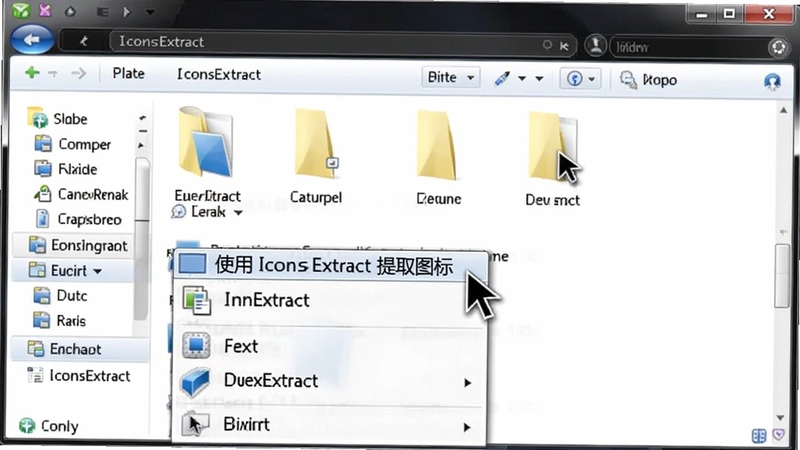800x450 pixels.
Task: Expand the Lerak dropdown arrow
Action: pos(238,213)
